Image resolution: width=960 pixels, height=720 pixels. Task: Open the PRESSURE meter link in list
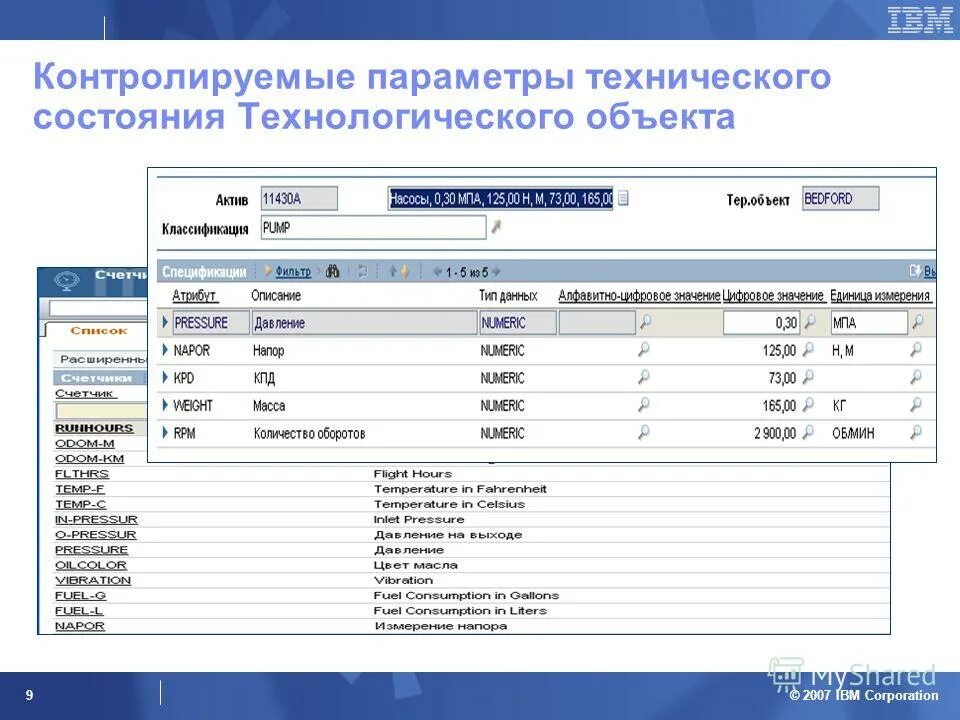click(x=91, y=550)
